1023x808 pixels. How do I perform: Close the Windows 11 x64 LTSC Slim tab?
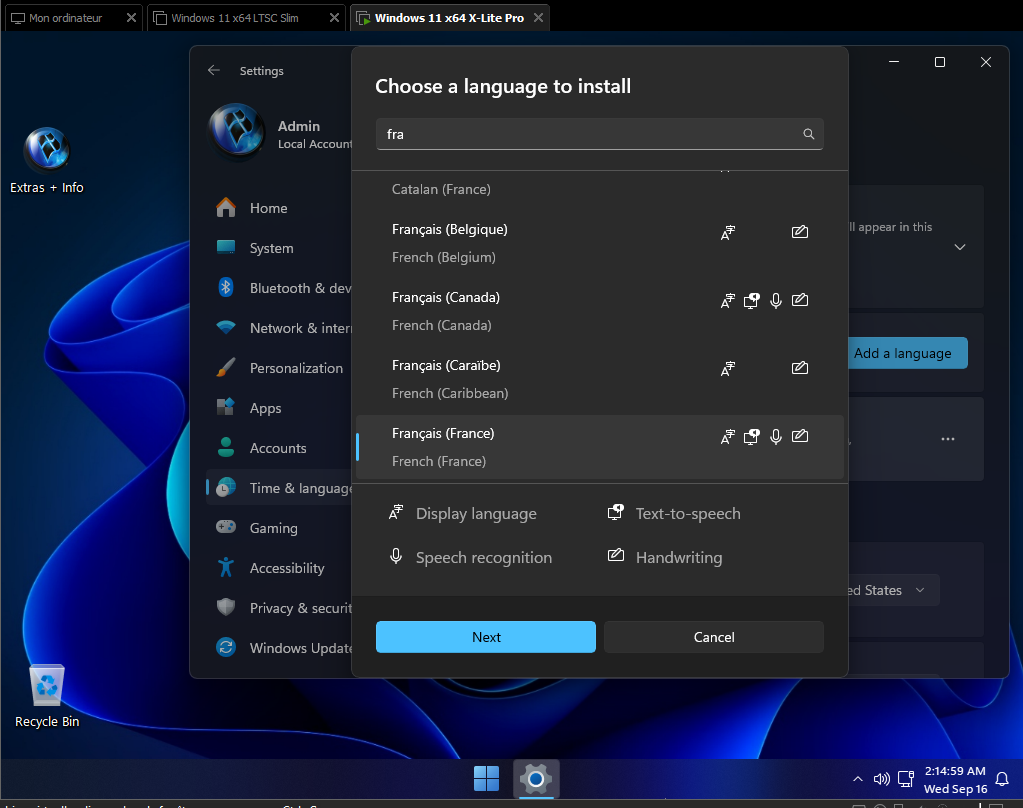click(335, 18)
